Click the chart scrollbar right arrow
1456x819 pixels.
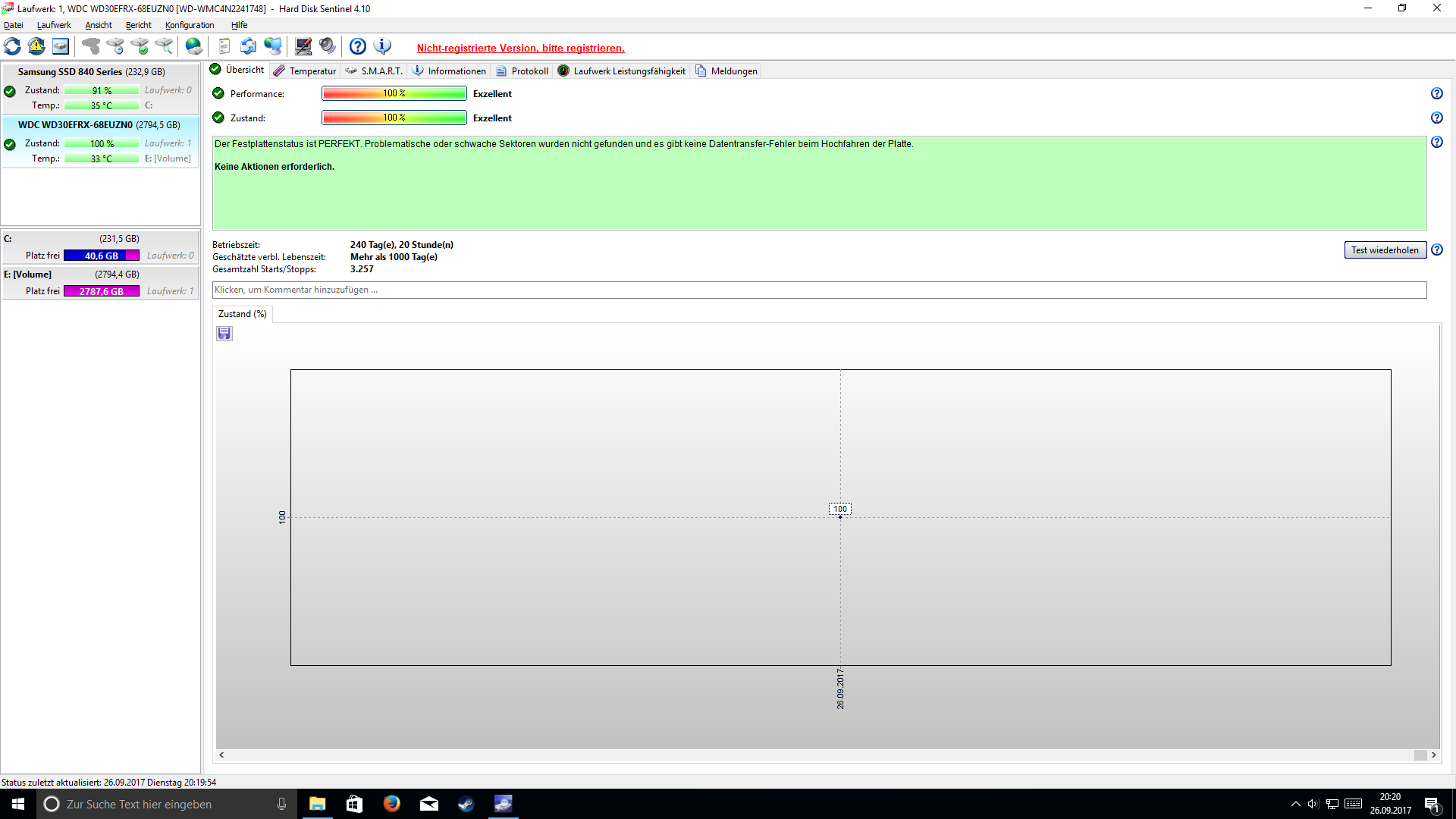pyautogui.click(x=1433, y=755)
